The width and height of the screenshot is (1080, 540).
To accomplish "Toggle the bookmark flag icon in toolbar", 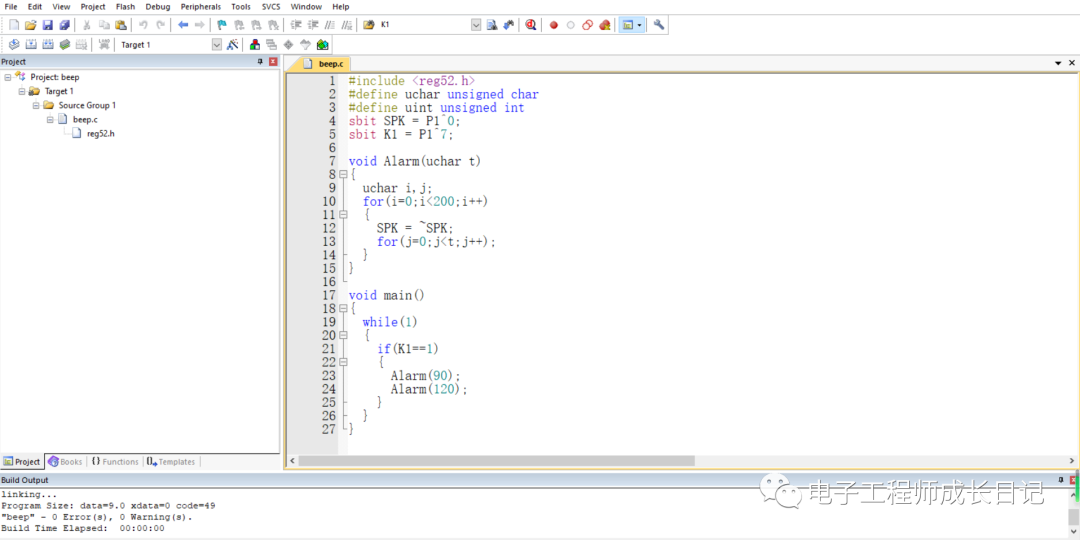I will tap(222, 25).
